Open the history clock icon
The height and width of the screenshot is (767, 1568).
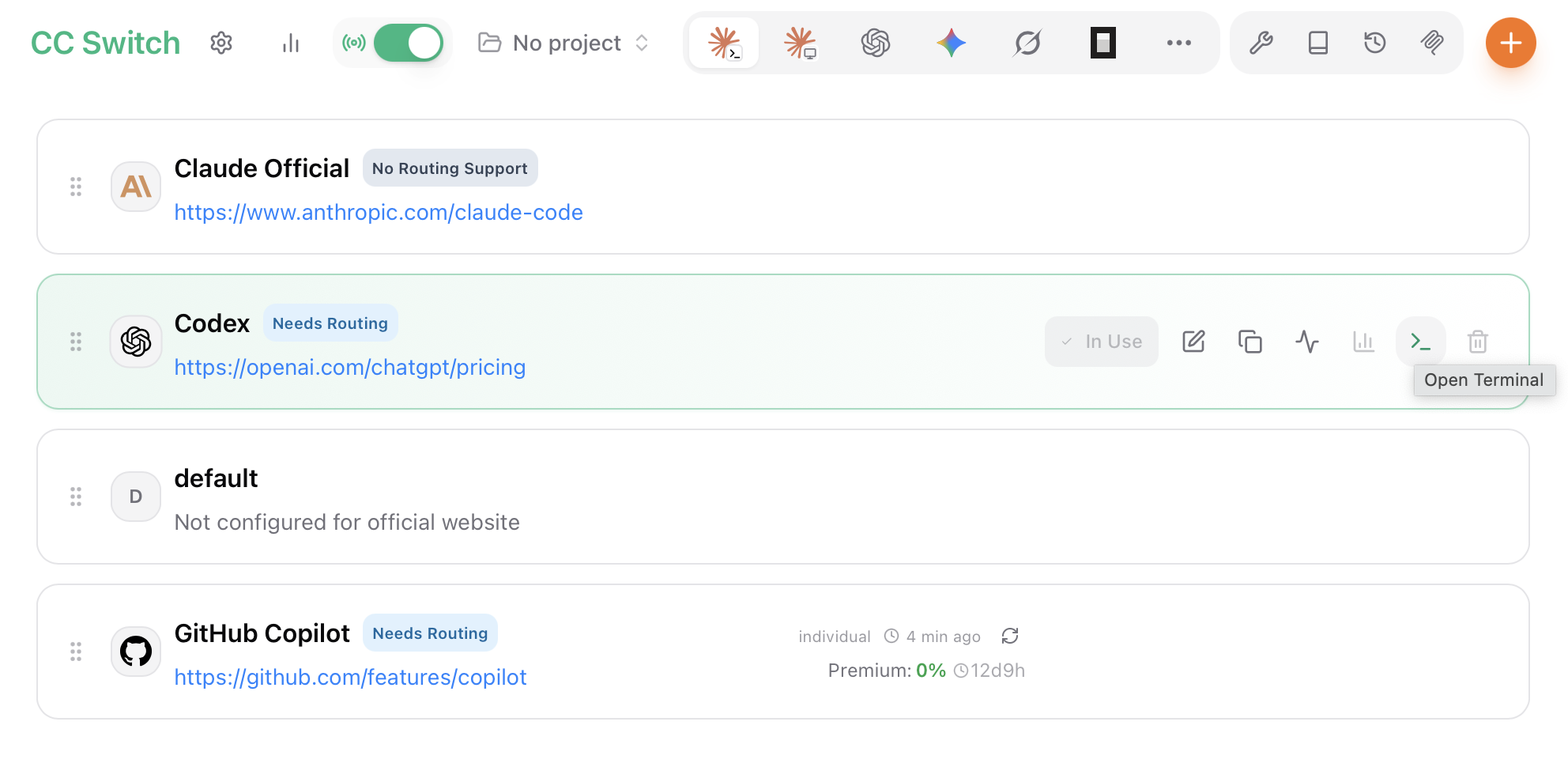[x=1375, y=43]
